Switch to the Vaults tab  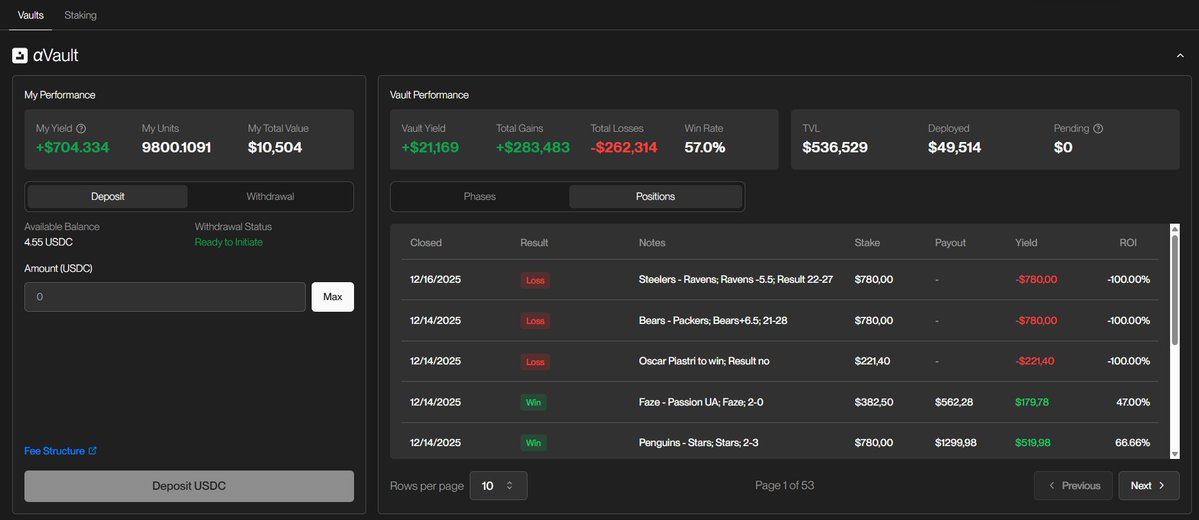tap(31, 15)
